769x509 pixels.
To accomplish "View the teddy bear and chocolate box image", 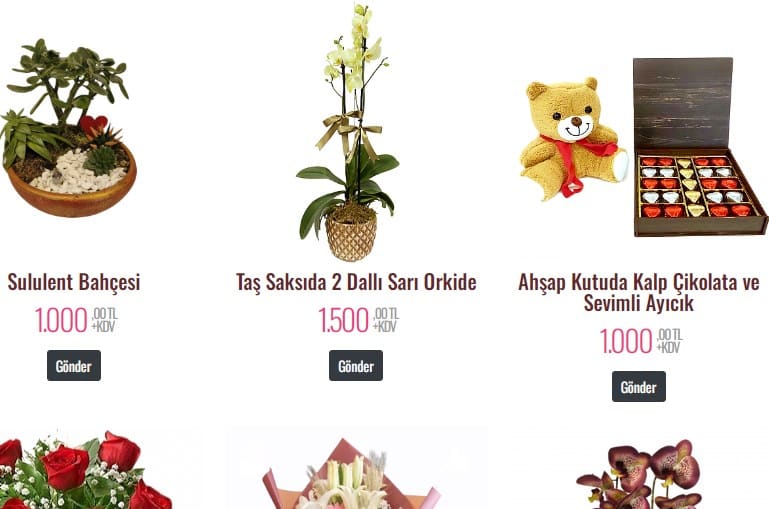I will tap(643, 147).
